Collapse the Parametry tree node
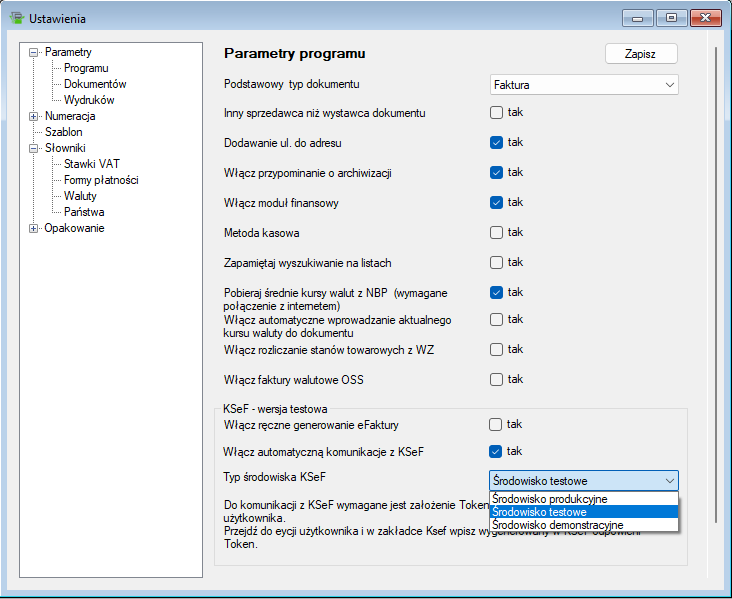Image resolution: width=732 pixels, height=599 pixels. 34,52
